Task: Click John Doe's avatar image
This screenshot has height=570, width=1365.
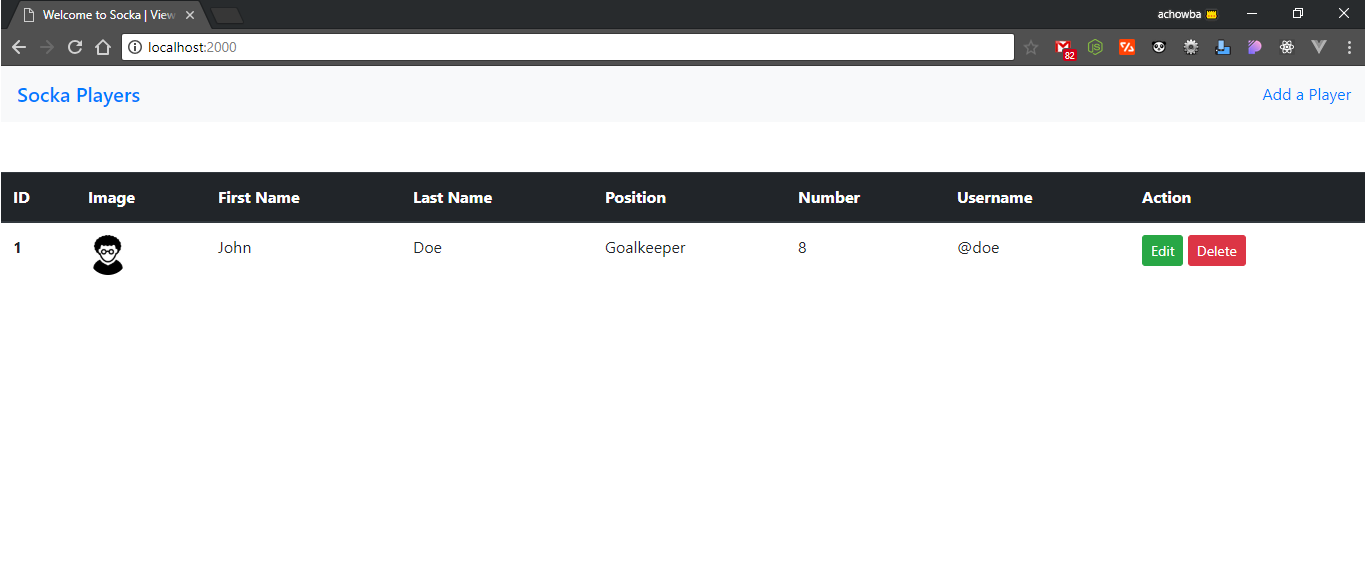Action: pos(108,255)
